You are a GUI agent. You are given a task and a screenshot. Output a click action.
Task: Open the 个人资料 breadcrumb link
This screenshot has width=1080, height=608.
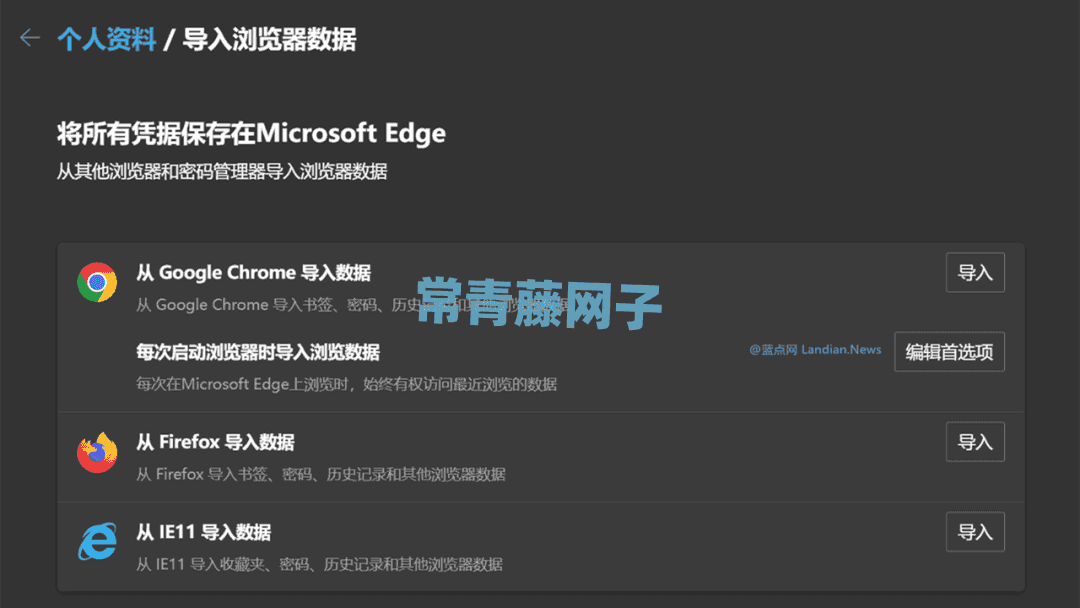tap(107, 39)
